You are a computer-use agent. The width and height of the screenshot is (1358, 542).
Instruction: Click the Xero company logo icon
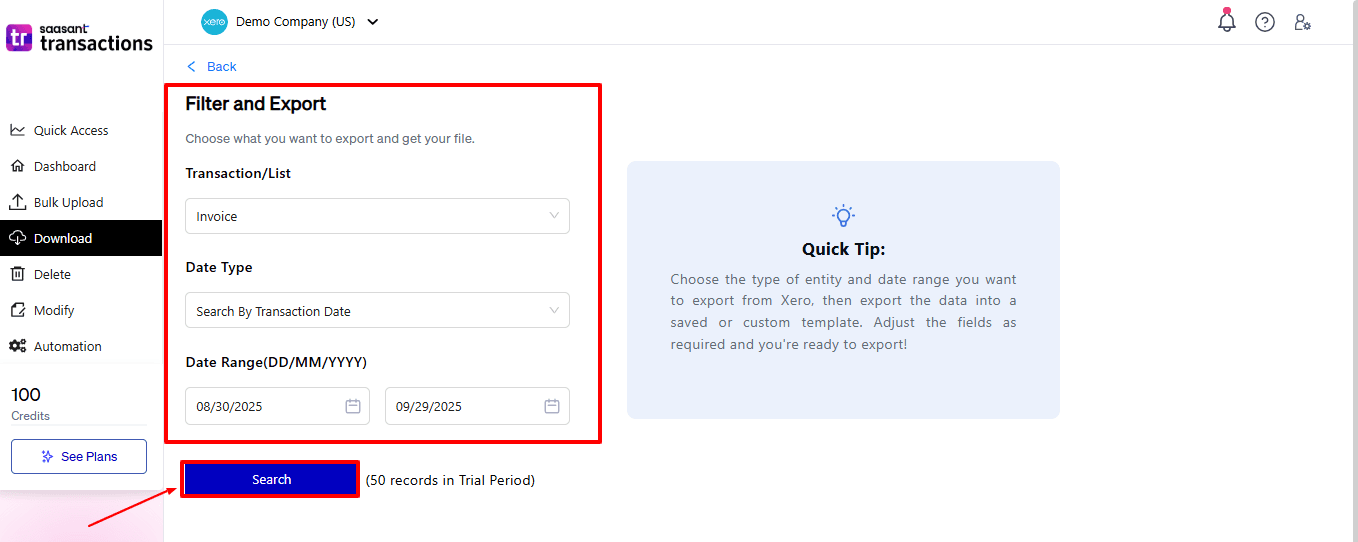(x=214, y=22)
